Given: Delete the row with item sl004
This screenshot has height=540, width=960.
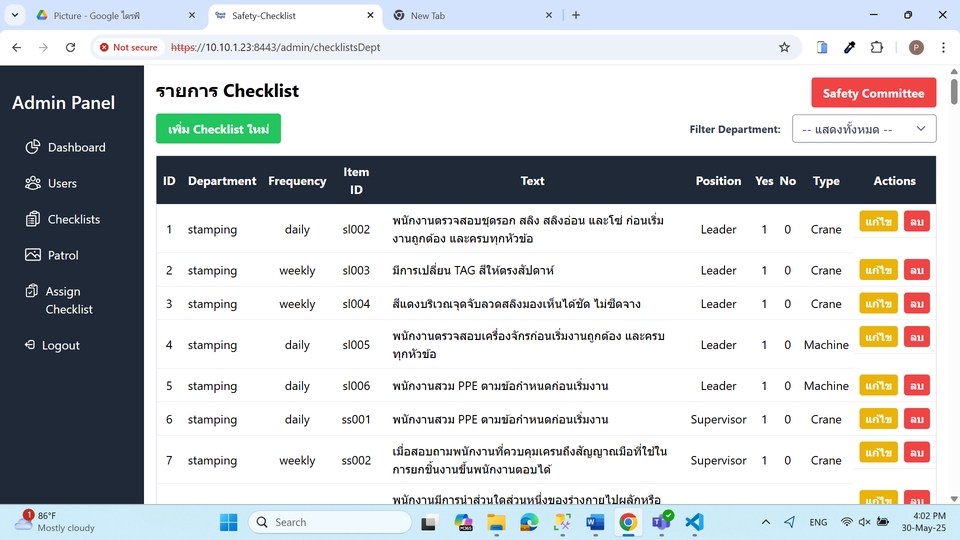Looking at the screenshot, I should pos(917,303).
